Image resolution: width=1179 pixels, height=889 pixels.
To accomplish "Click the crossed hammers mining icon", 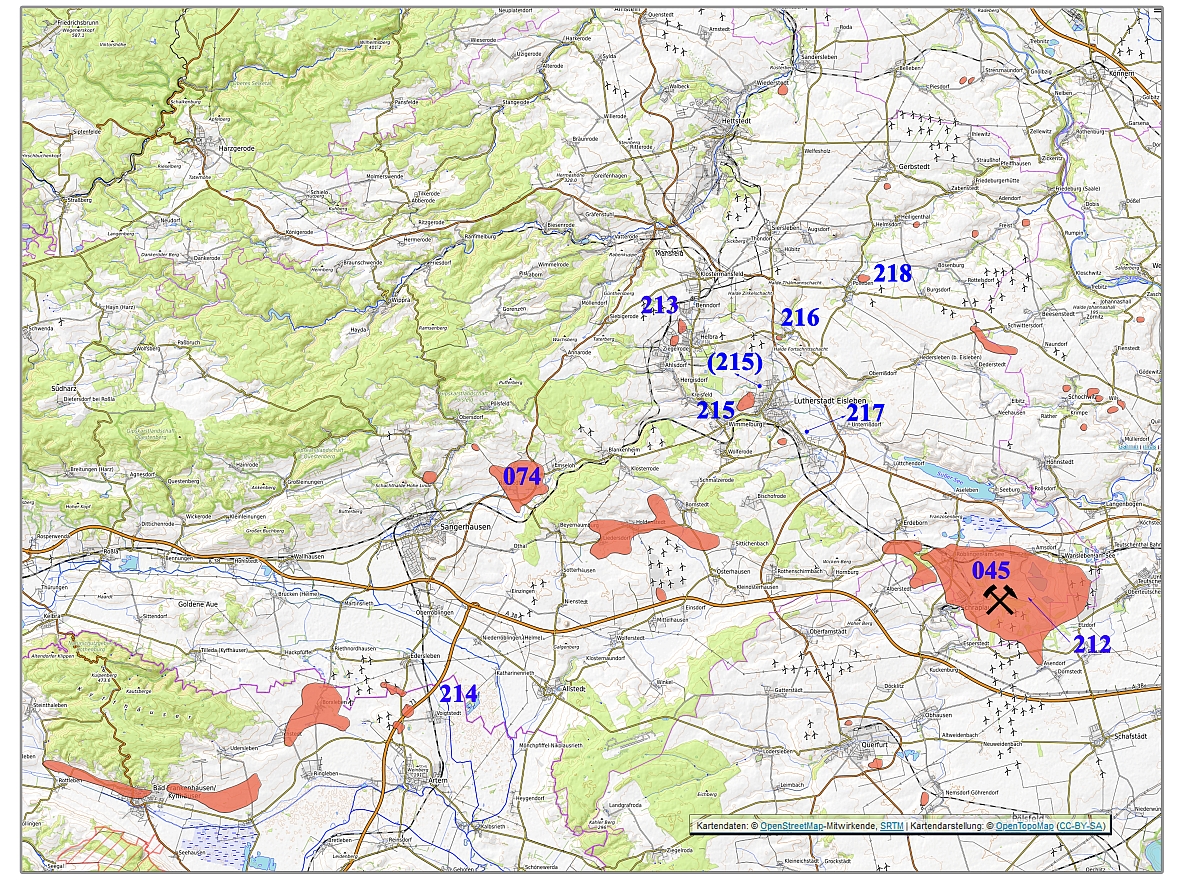I will click(999, 601).
